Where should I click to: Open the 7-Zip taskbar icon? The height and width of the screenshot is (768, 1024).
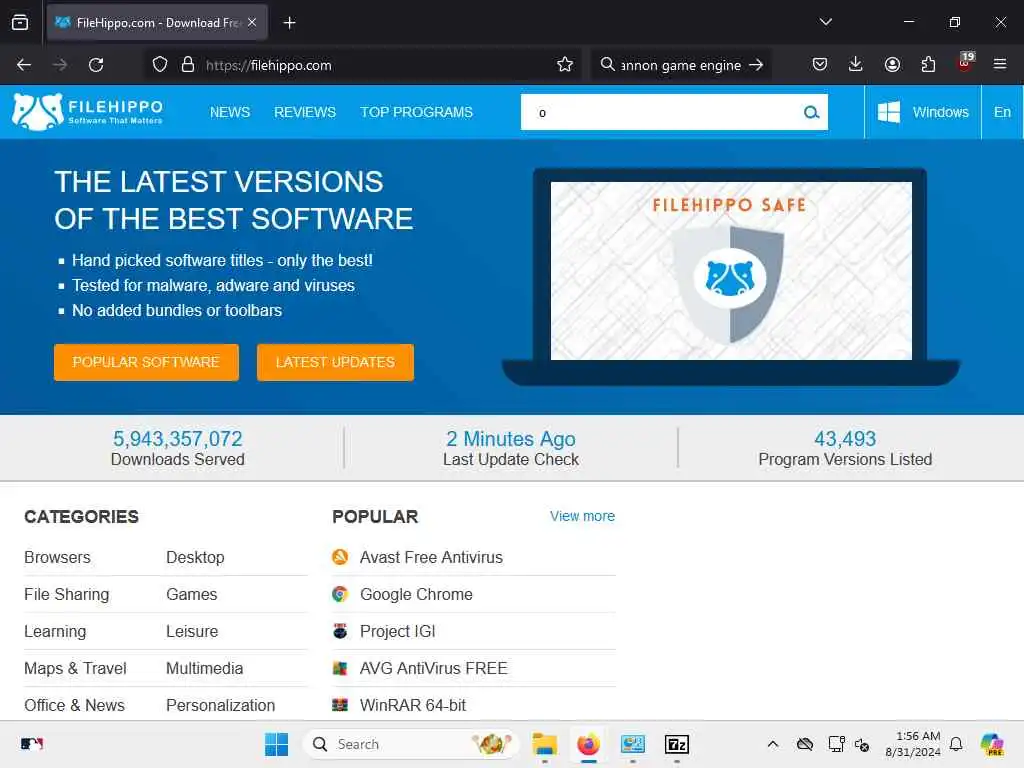(x=677, y=744)
